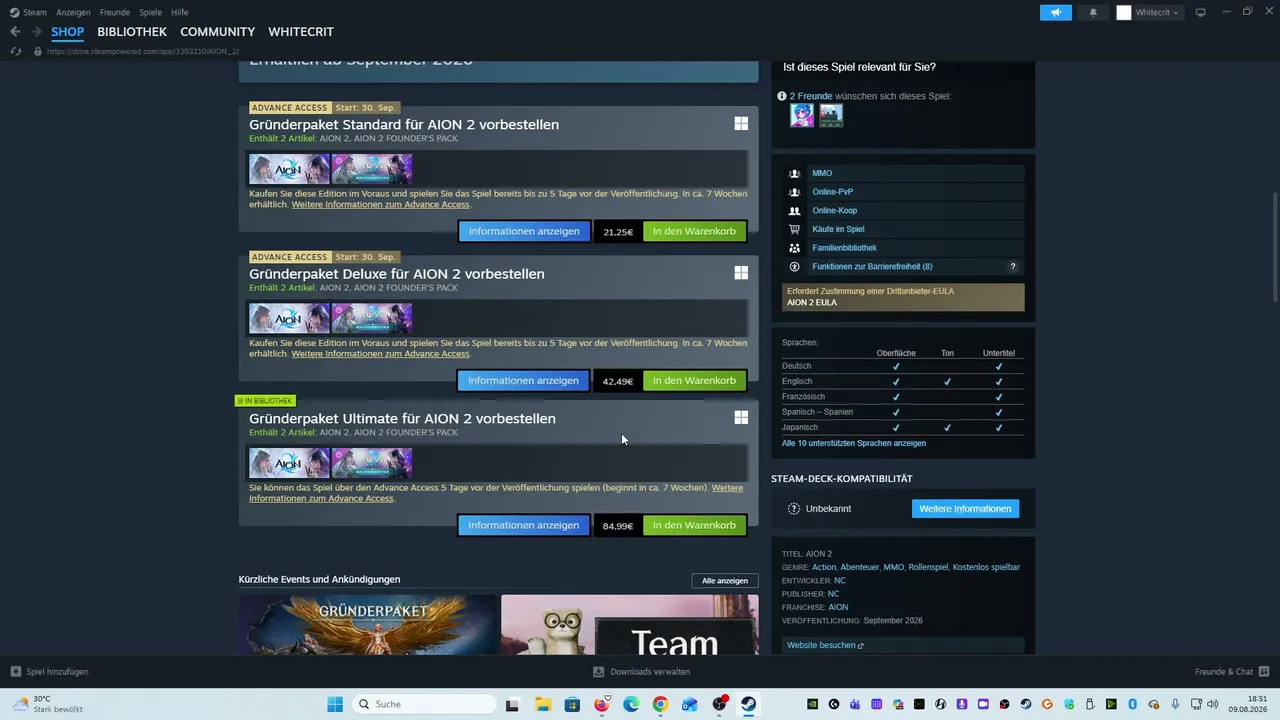Open File Explorer from the taskbar

[x=542, y=704]
